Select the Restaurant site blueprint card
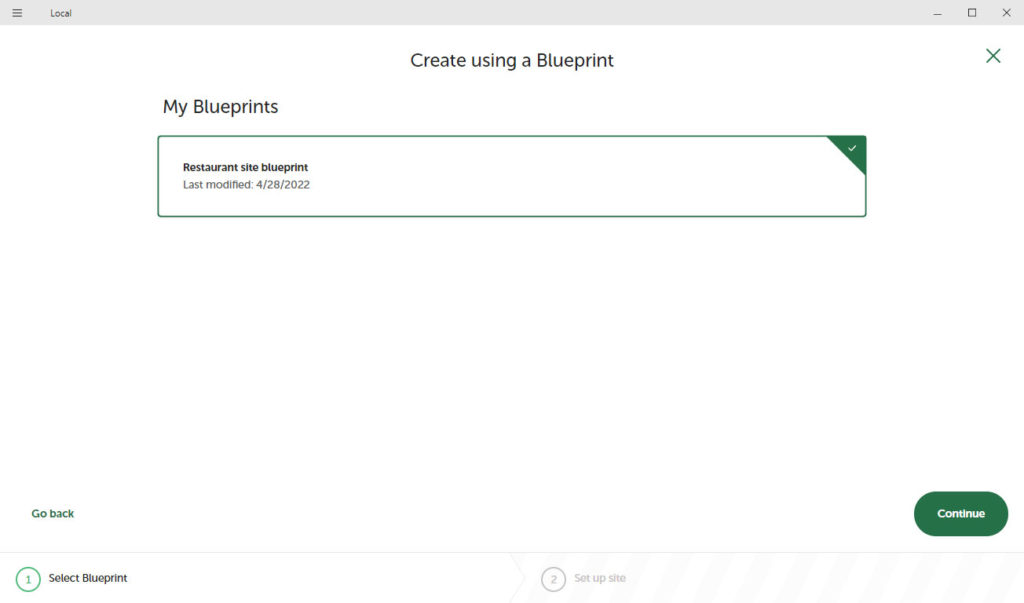The height and width of the screenshot is (603, 1024). point(511,176)
